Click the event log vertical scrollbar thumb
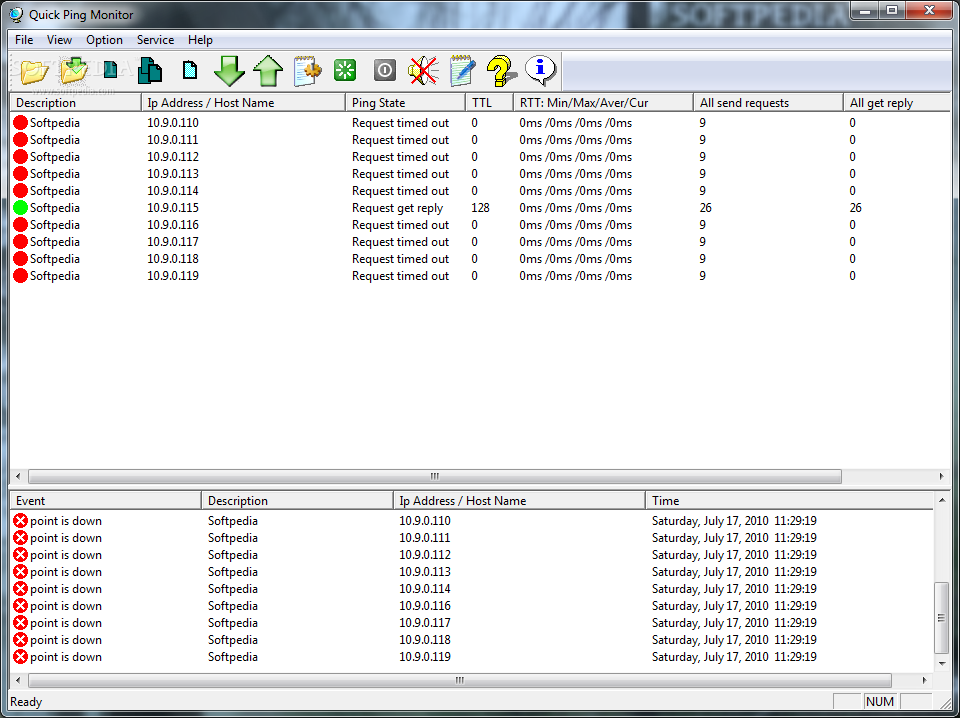 click(942, 618)
